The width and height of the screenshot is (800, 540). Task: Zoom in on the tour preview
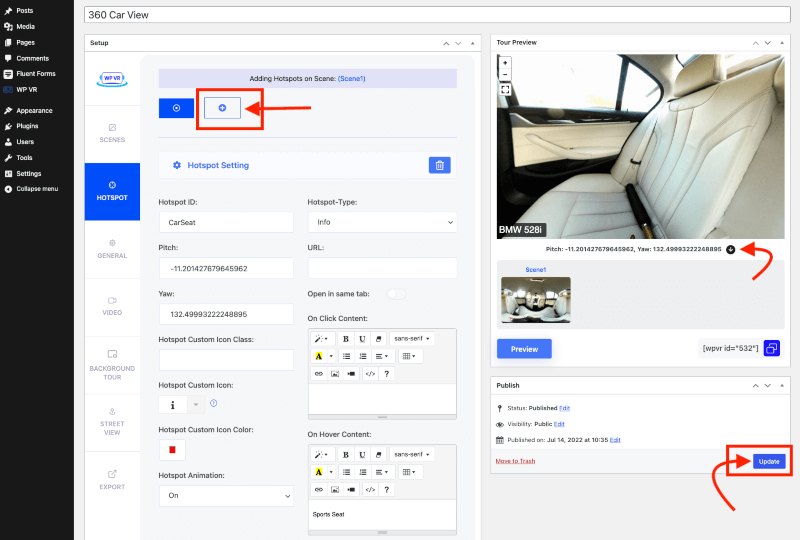tap(505, 63)
